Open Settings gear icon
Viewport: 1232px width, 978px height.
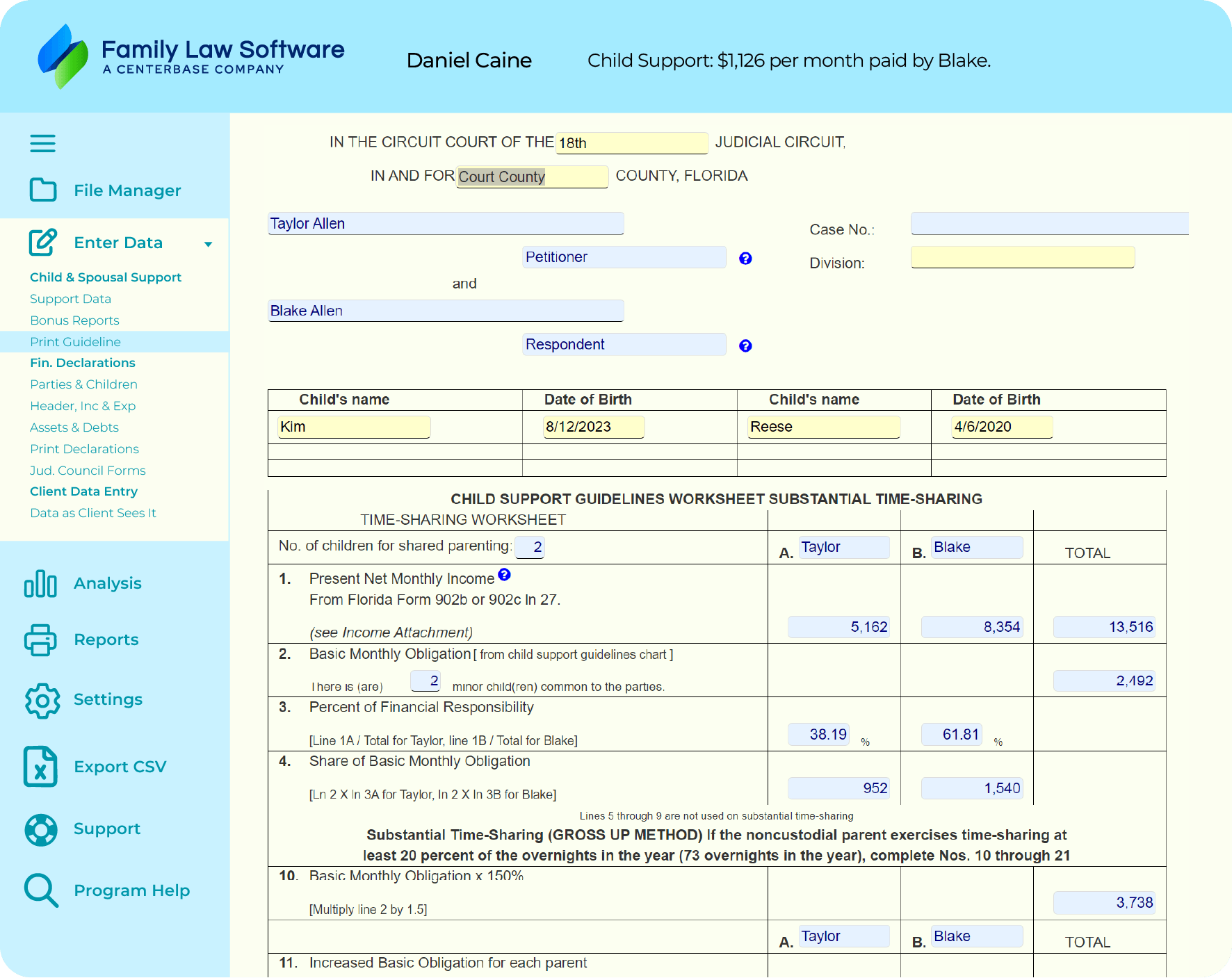pos(42,700)
